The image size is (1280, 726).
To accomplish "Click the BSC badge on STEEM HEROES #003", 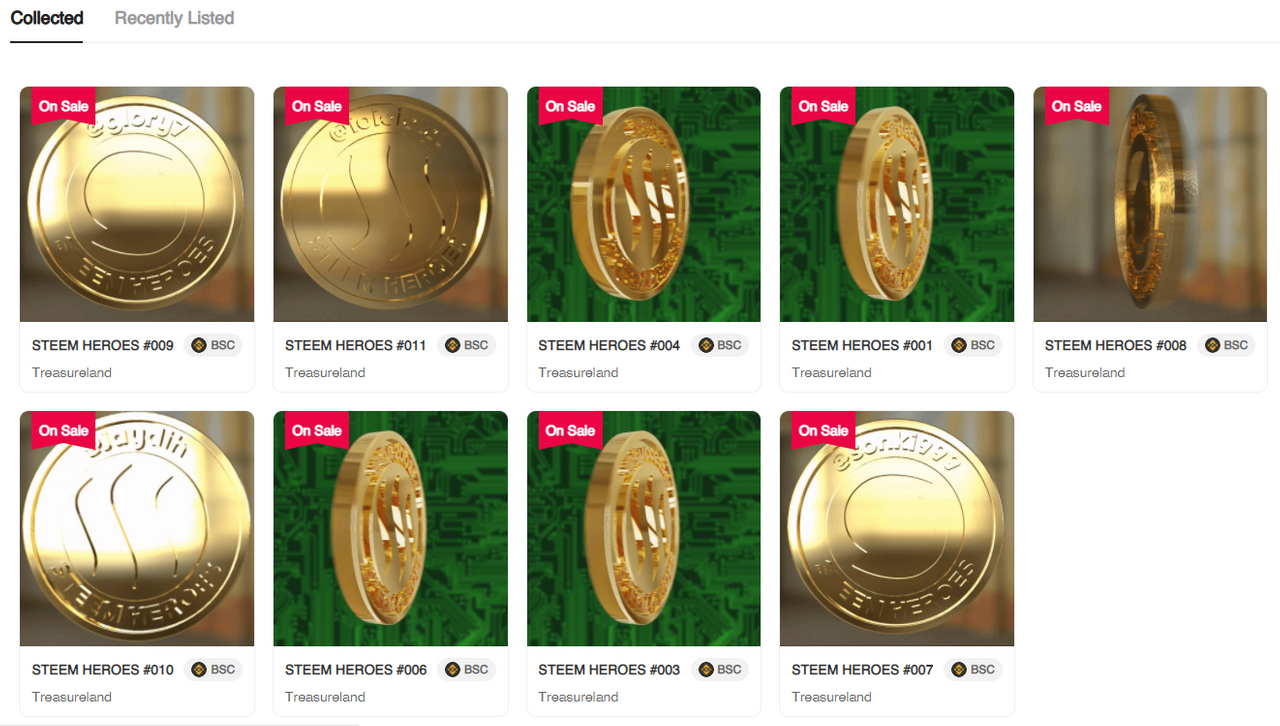I will [x=720, y=670].
